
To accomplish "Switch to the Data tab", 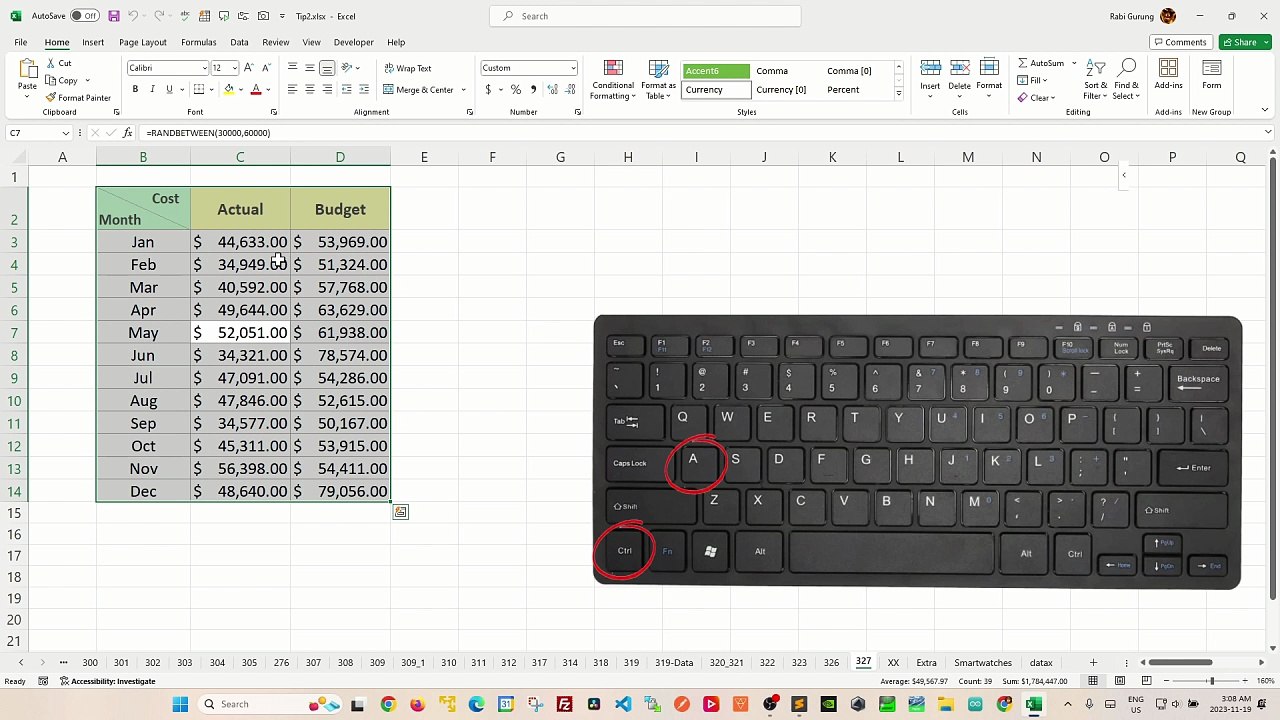I will (239, 42).
